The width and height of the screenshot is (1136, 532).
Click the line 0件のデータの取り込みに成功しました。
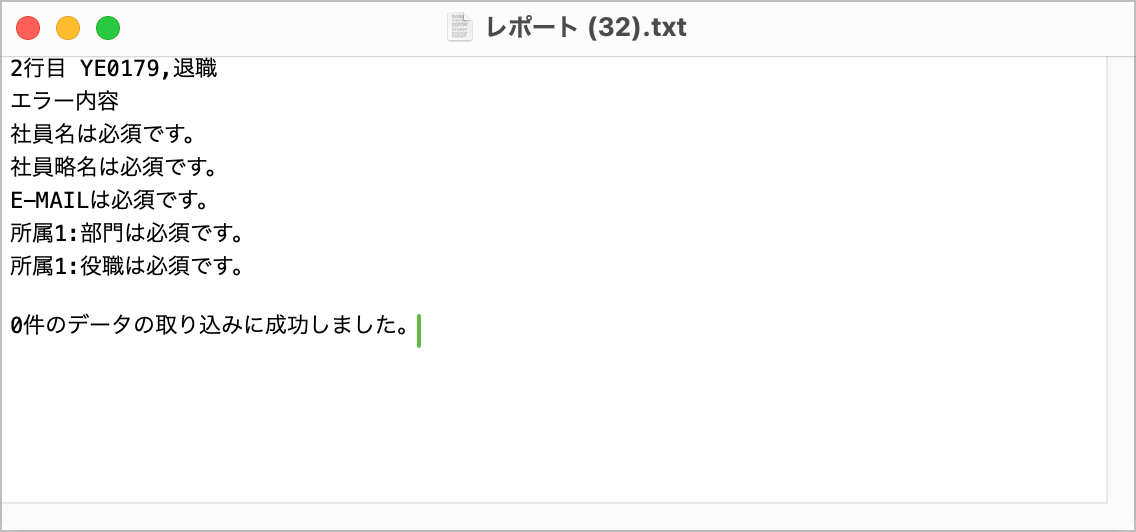(x=209, y=327)
